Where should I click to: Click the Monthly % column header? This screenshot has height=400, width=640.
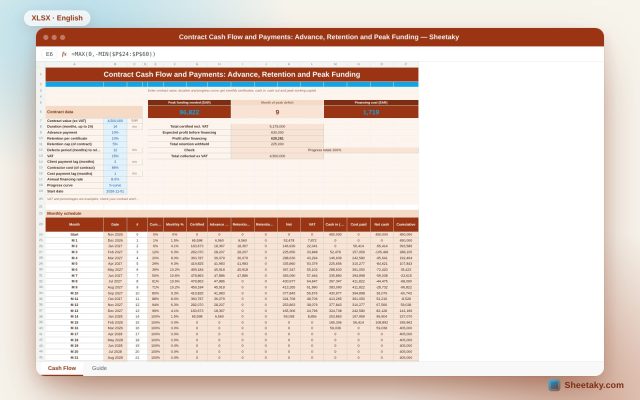click(x=175, y=224)
